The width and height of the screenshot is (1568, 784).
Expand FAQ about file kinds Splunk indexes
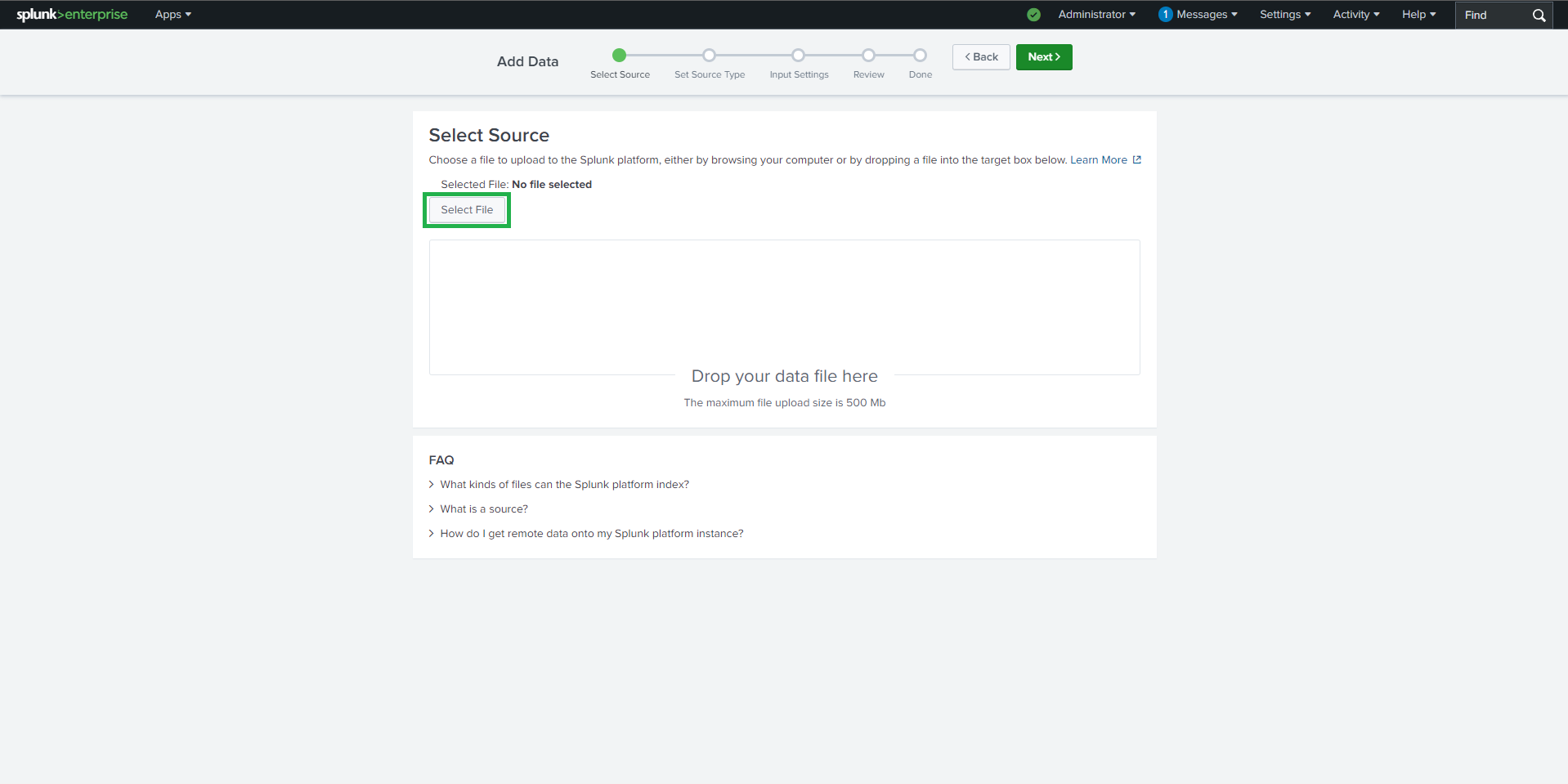tap(564, 485)
